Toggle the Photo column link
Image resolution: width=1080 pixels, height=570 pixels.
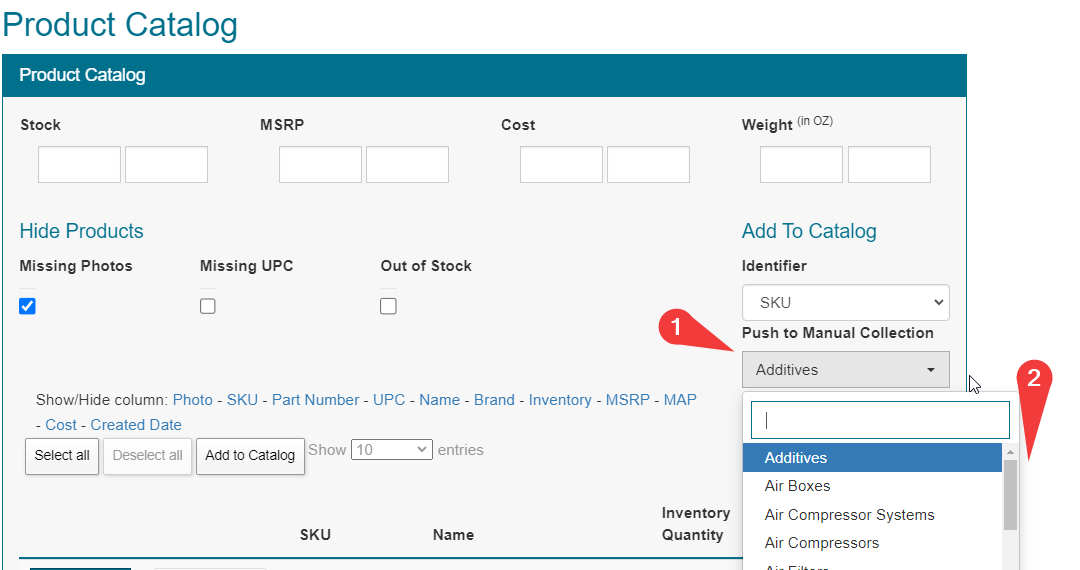(x=193, y=400)
